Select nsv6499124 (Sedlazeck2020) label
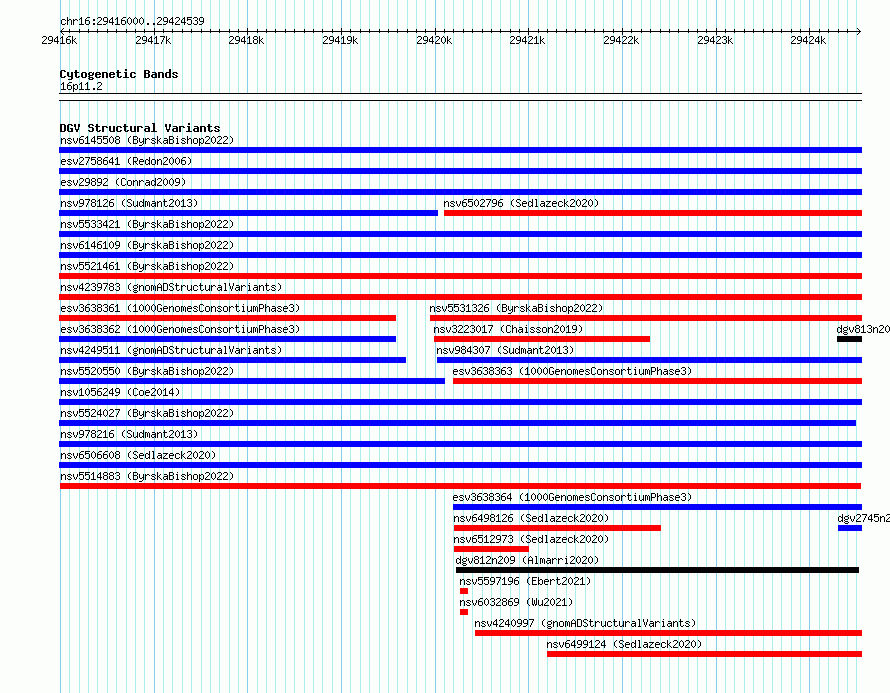The height and width of the screenshot is (693, 890). pos(624,644)
